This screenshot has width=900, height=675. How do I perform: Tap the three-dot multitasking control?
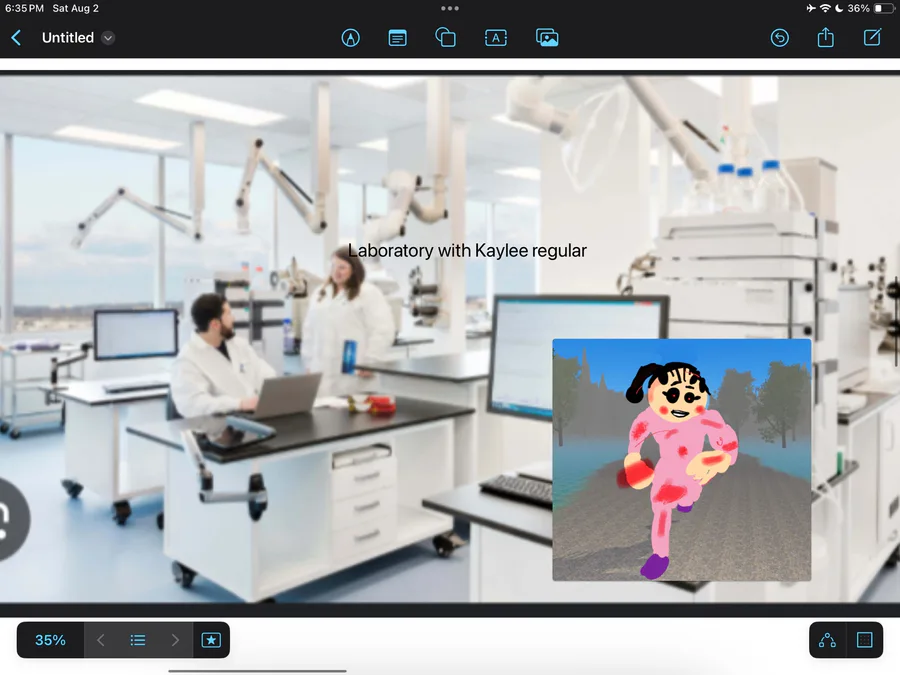click(450, 8)
